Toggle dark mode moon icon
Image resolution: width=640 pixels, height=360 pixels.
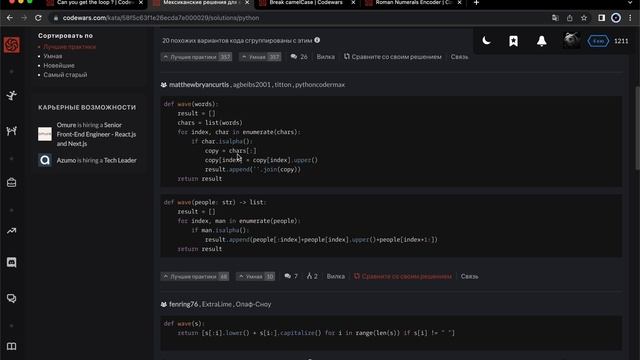486,41
